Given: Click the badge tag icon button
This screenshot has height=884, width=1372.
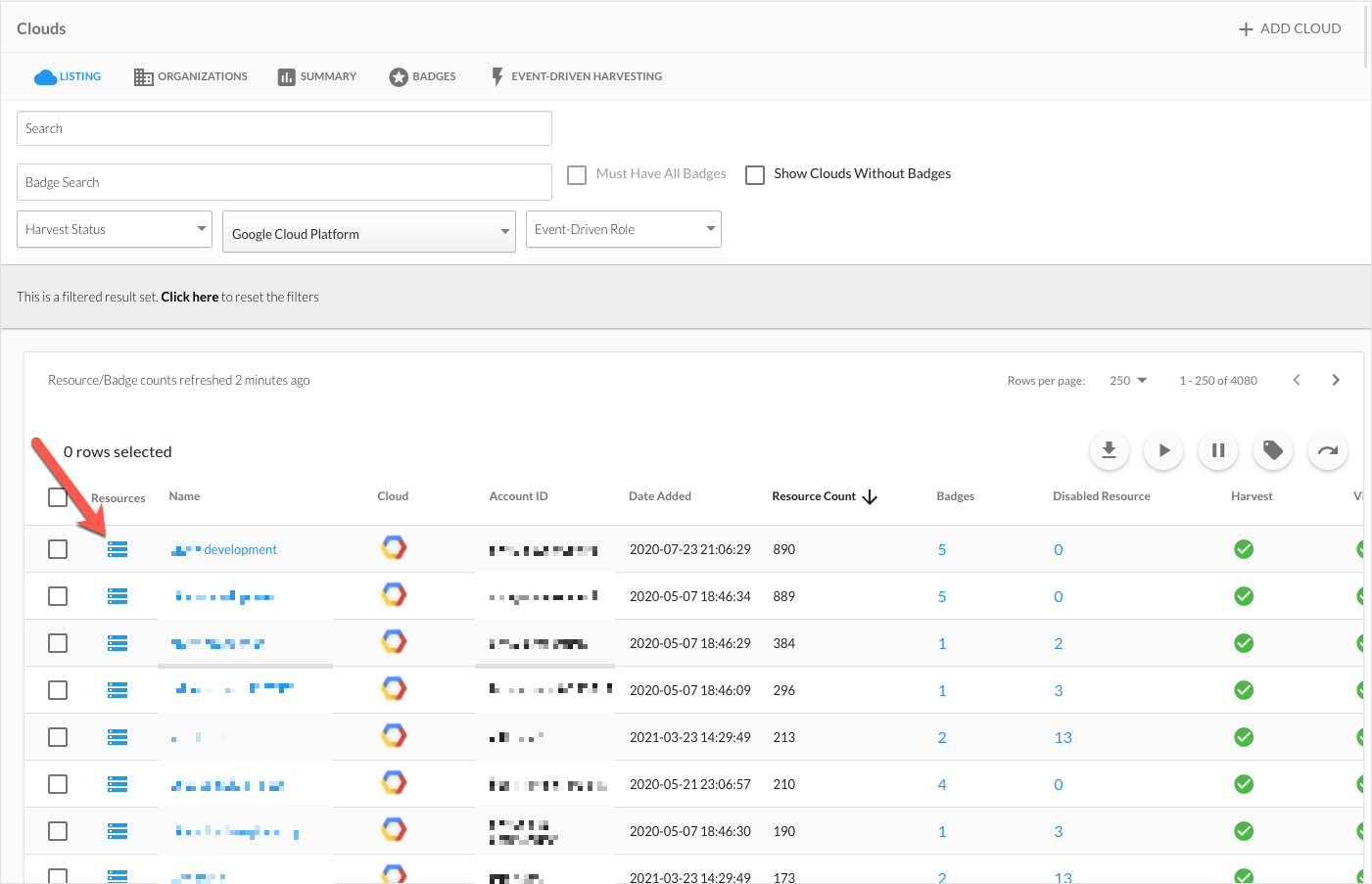Looking at the screenshot, I should pyautogui.click(x=1273, y=450).
